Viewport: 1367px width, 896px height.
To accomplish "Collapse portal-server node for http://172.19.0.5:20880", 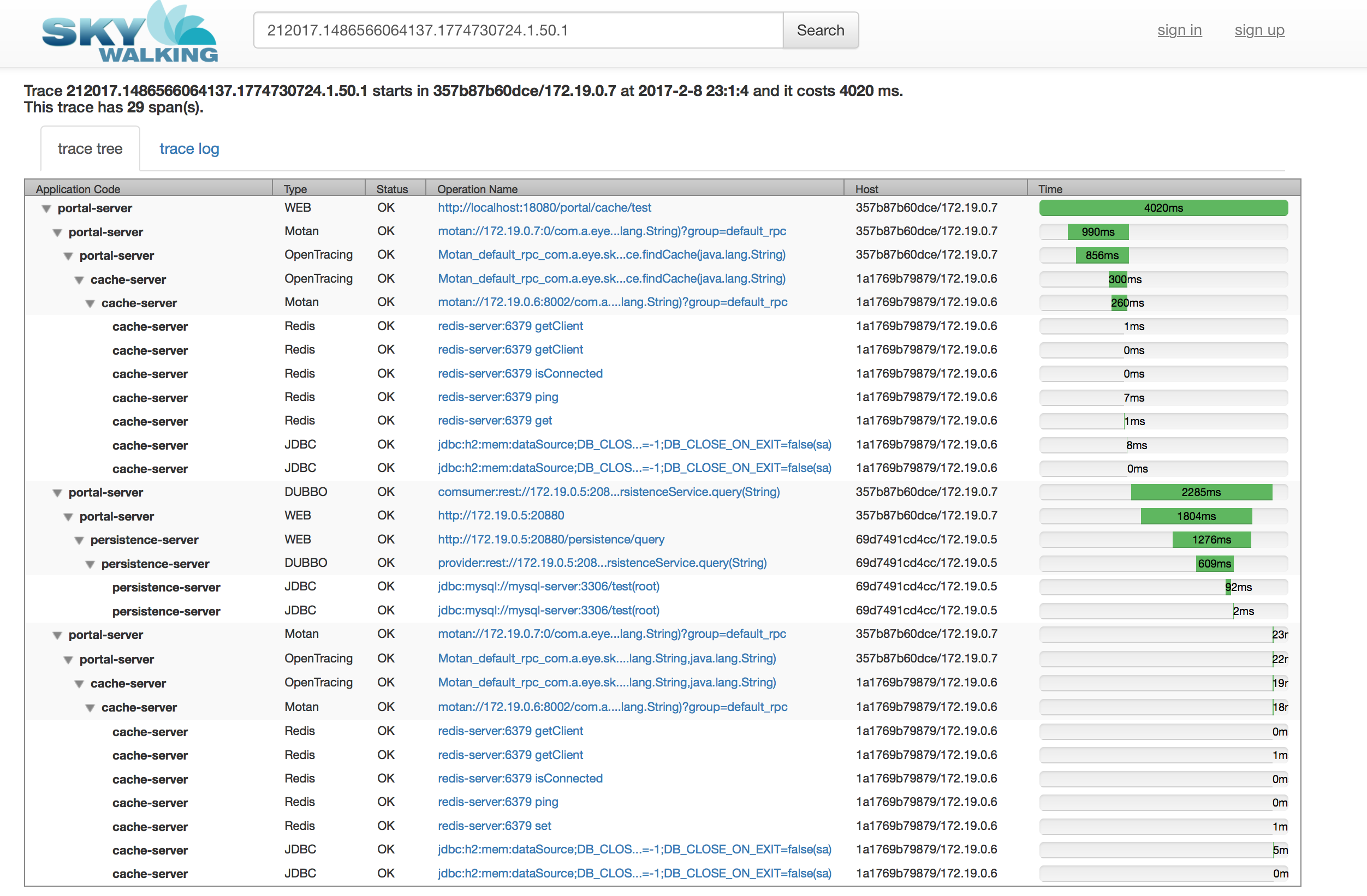I will pos(68,517).
